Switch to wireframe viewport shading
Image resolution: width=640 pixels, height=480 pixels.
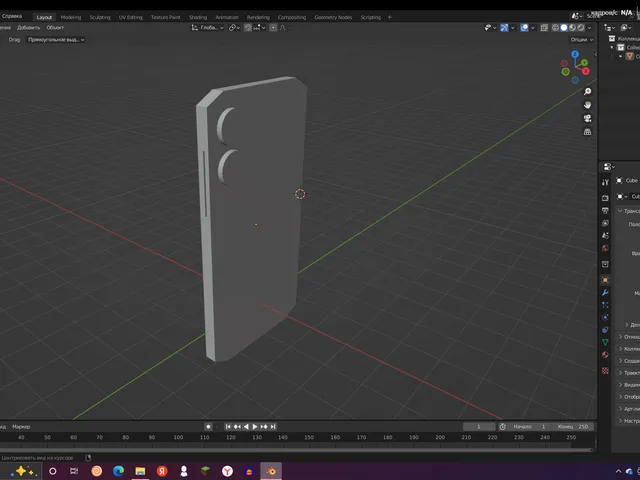pos(556,28)
